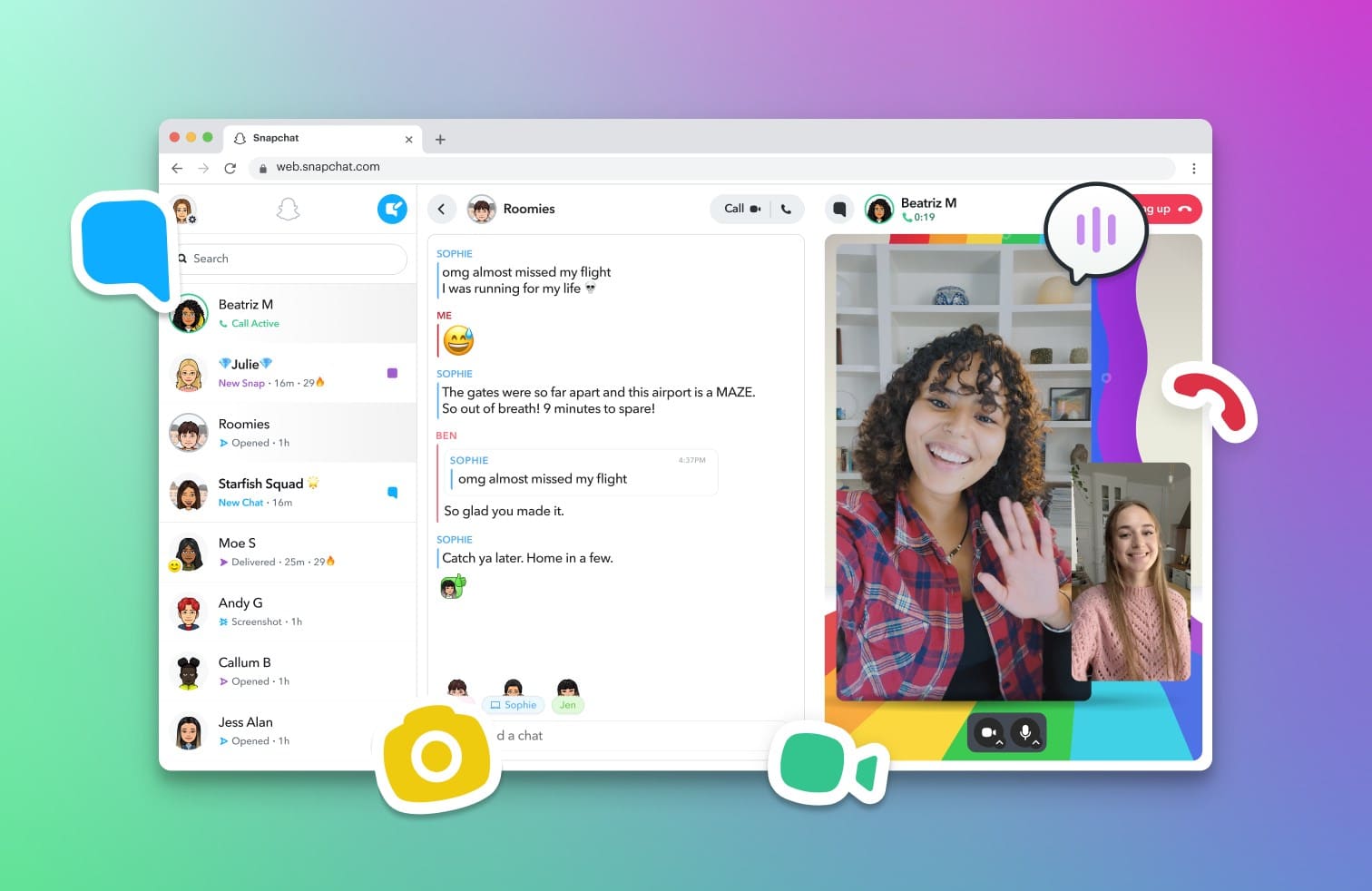Expand camera options caret in call
This screenshot has height=891, width=1372.
coord(1000,742)
